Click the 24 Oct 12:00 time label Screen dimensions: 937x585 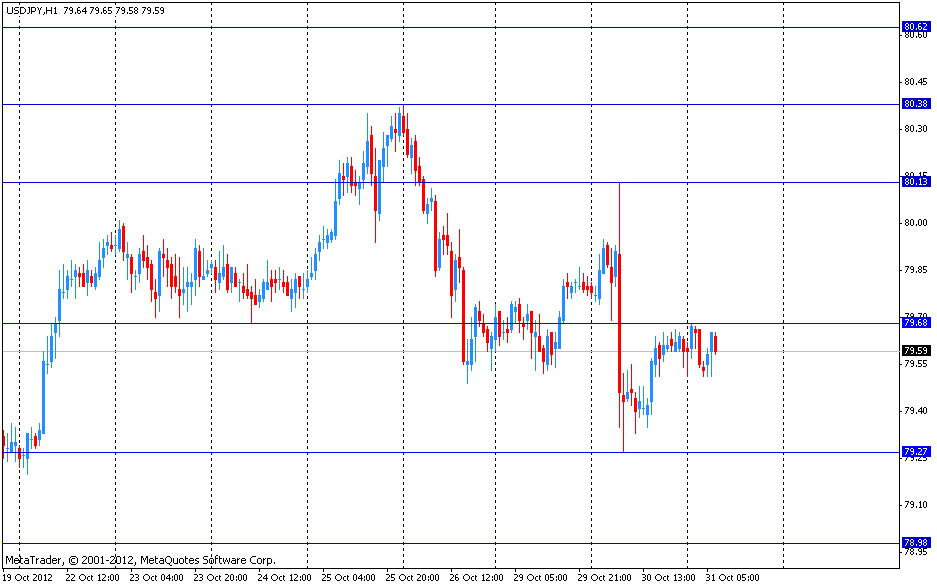(x=285, y=577)
